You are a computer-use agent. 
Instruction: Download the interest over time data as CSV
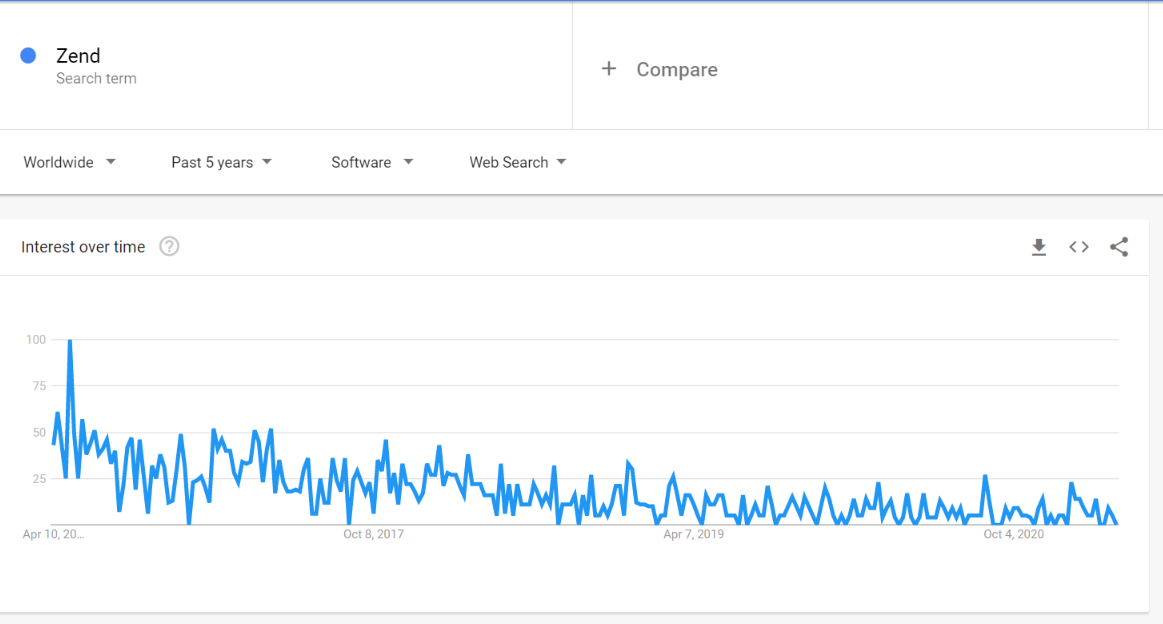tap(1039, 247)
